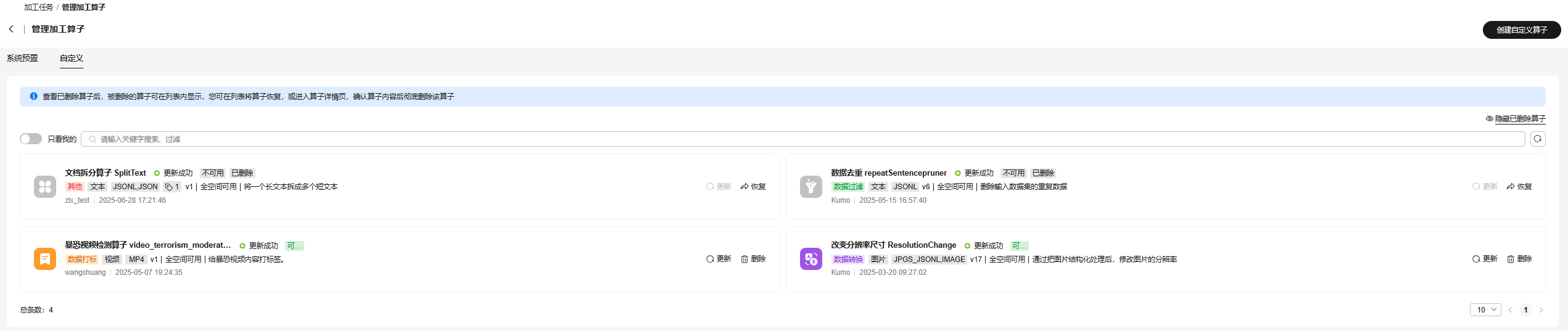Click 加工任务 in the breadcrumb
The image size is (1568, 331).
pos(39,7)
